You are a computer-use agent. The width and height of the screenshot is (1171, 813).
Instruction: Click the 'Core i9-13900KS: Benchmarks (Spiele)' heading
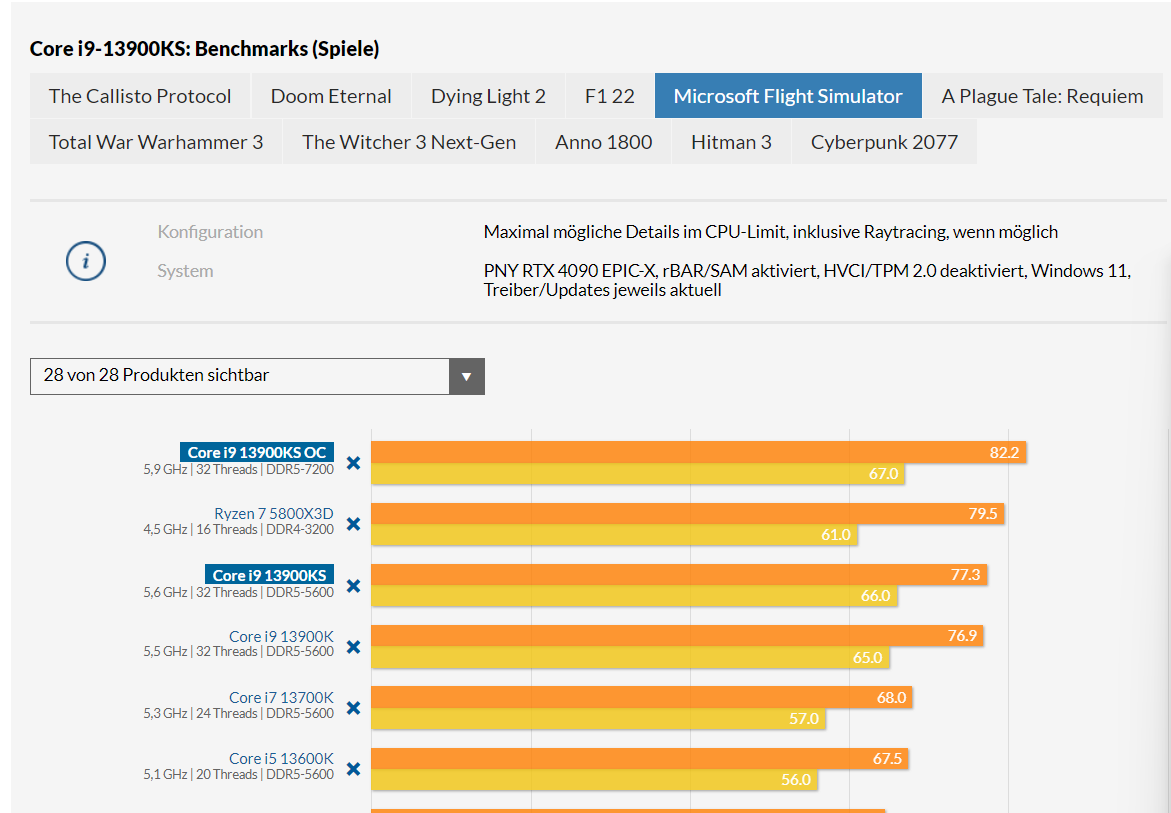pyautogui.click(x=205, y=49)
